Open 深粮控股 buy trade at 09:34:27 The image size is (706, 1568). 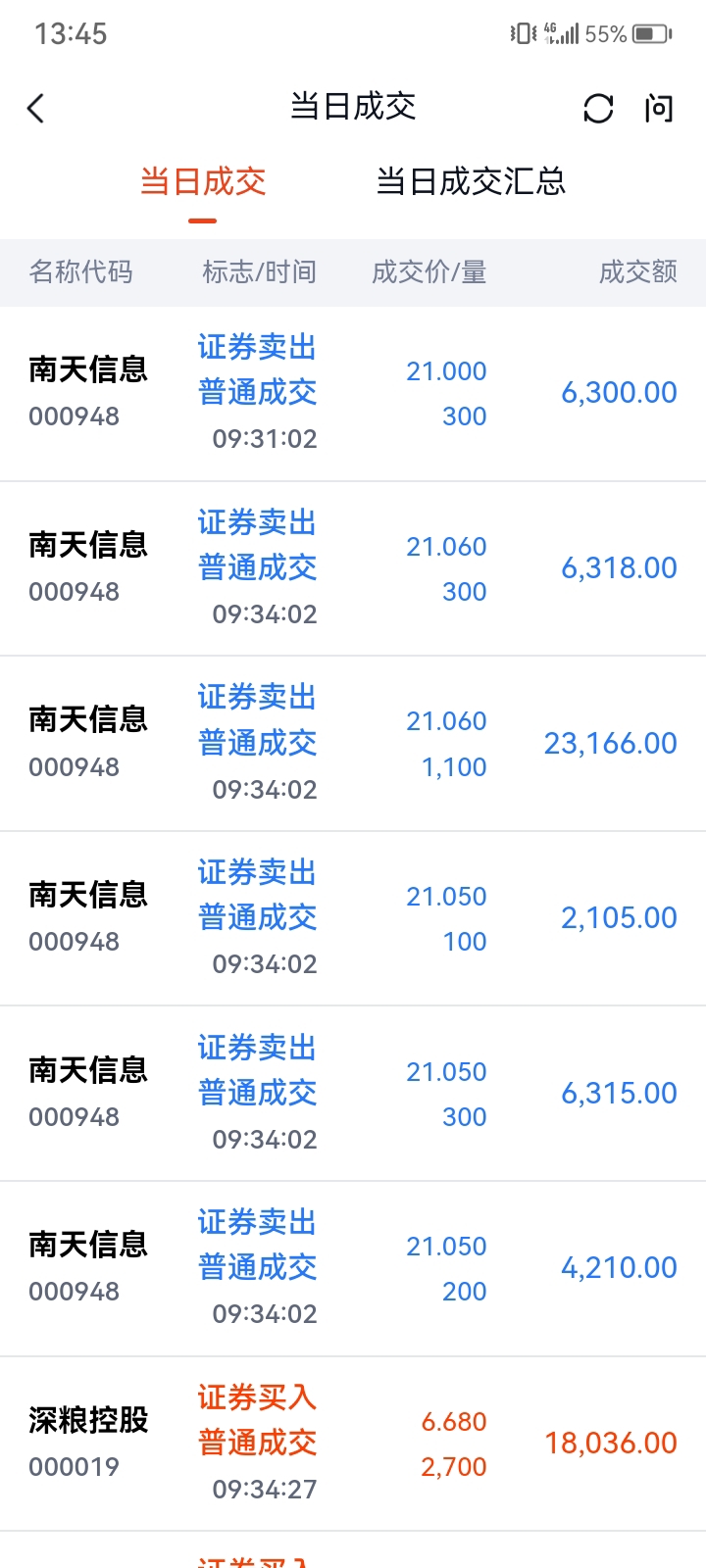point(353,1444)
